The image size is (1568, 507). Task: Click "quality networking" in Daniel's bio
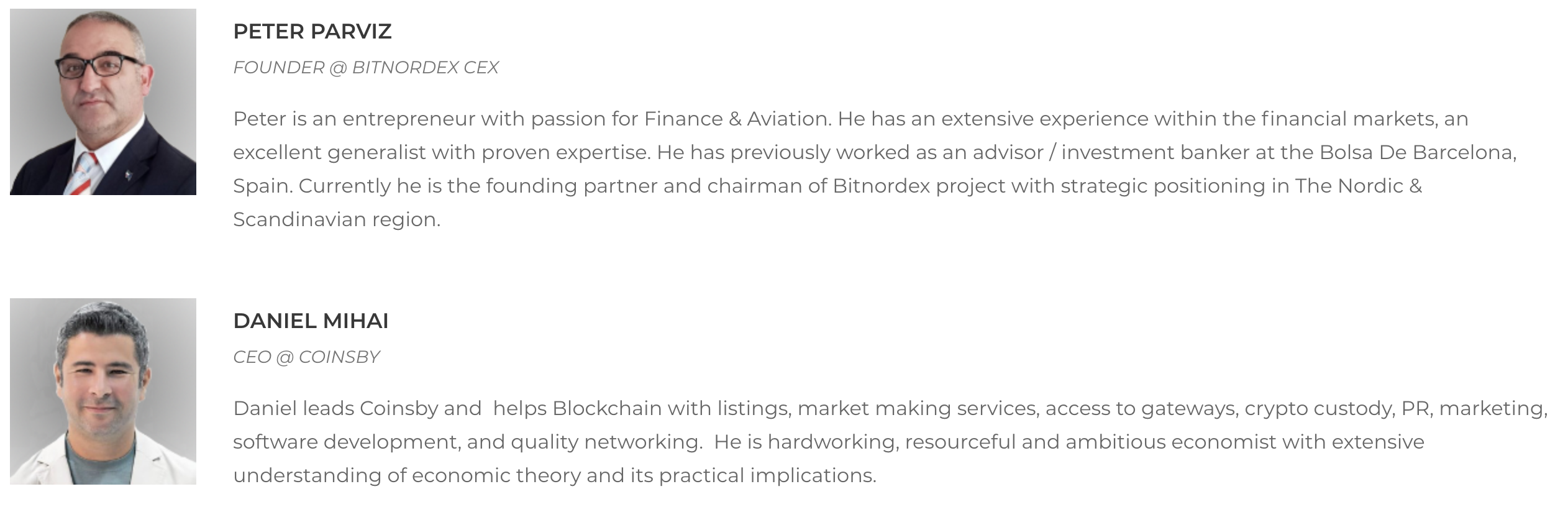(606, 442)
